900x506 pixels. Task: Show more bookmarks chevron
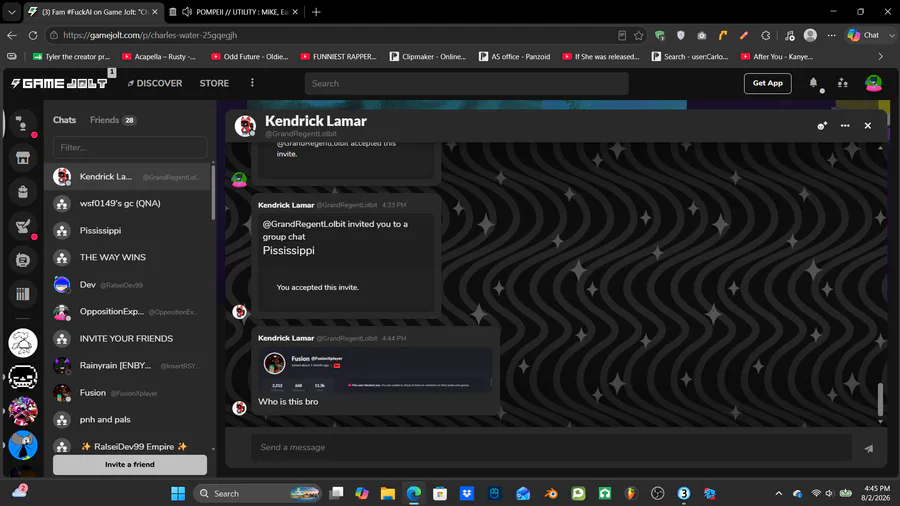pos(880,56)
